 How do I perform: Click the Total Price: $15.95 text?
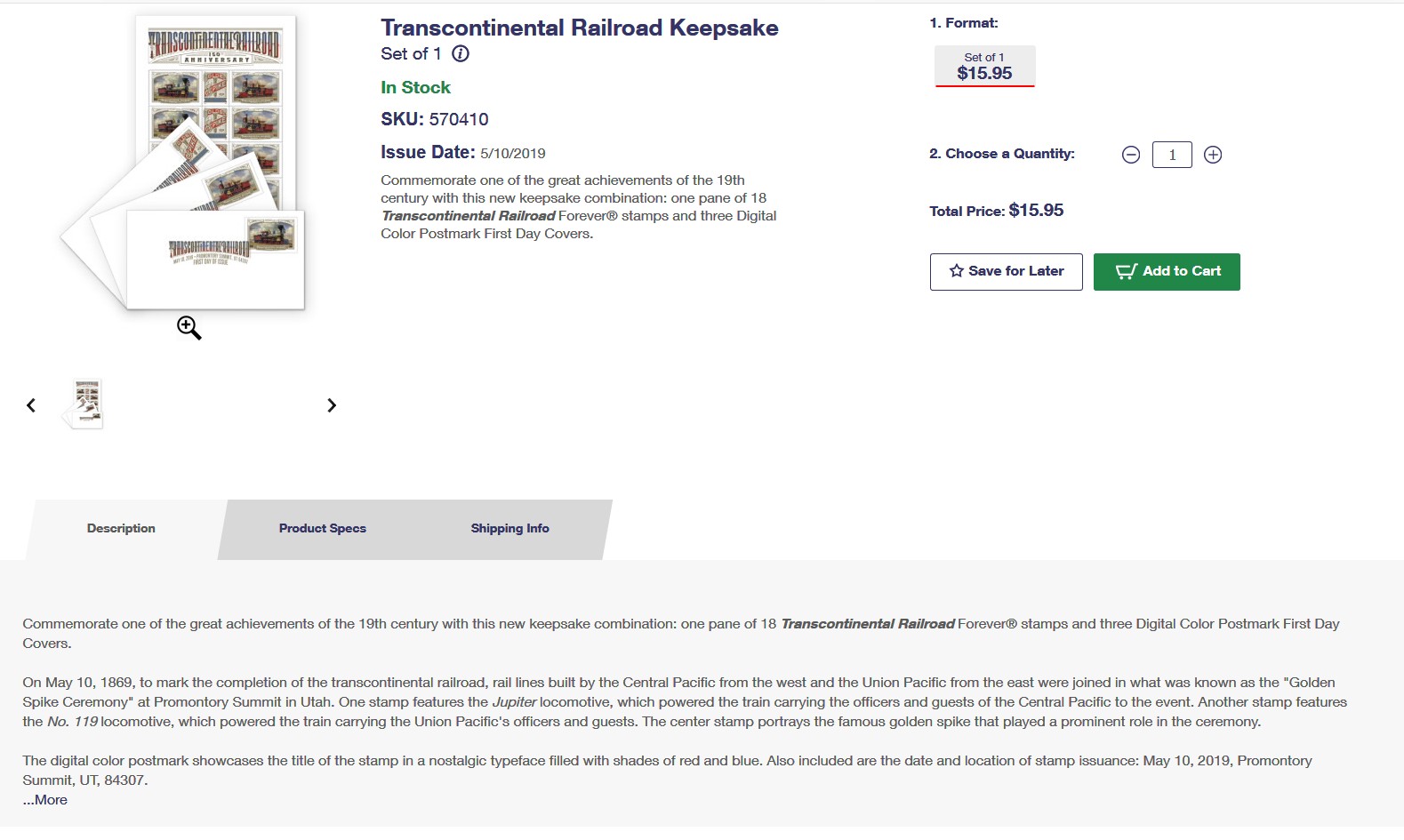click(x=997, y=211)
